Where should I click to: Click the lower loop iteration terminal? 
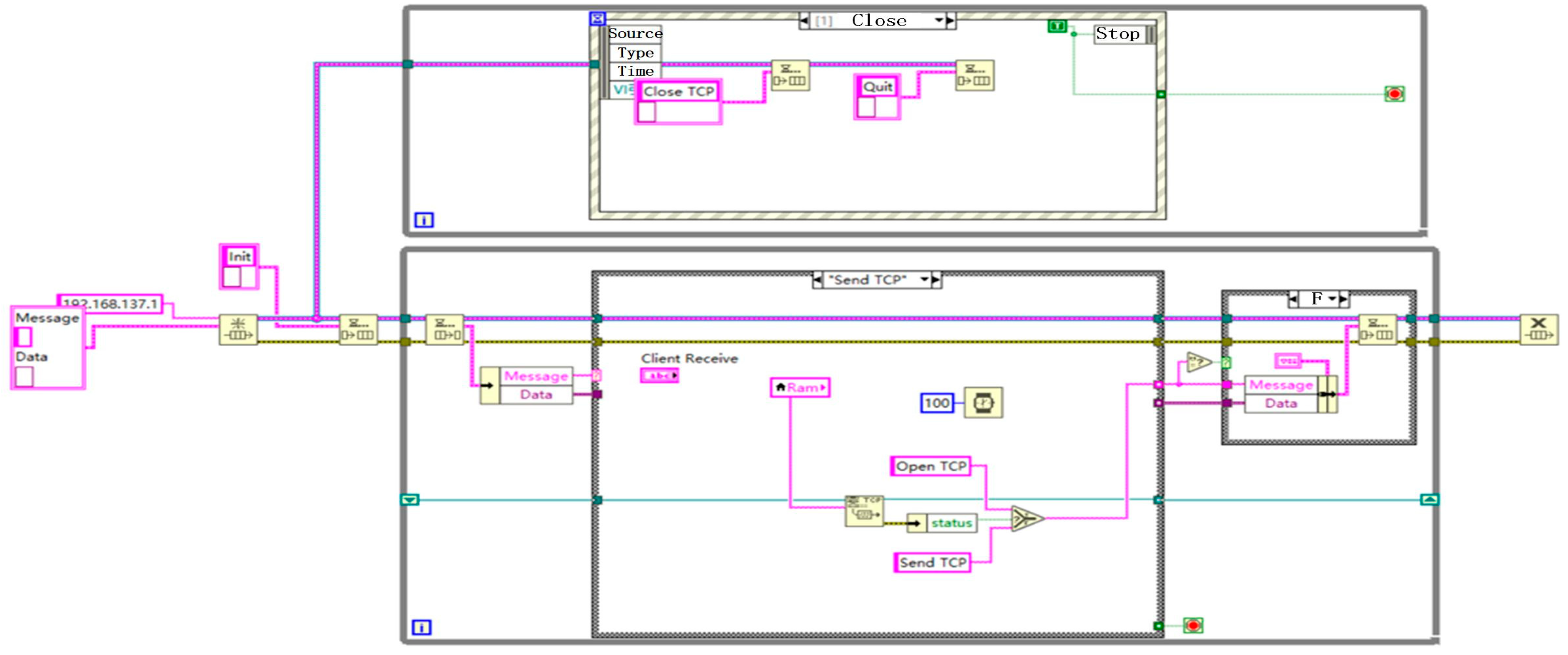(x=421, y=627)
